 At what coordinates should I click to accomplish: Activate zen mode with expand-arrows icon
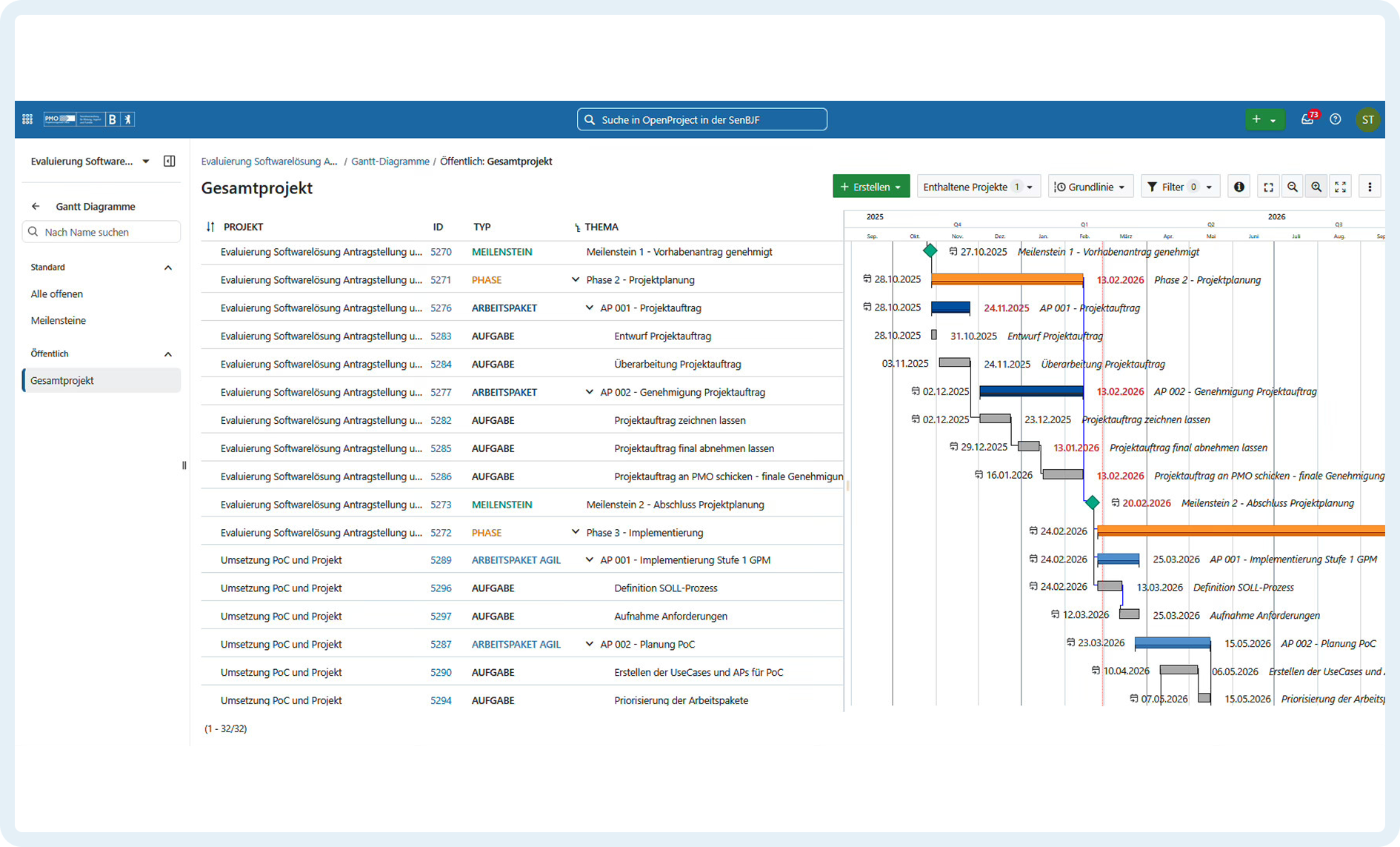pyautogui.click(x=1341, y=187)
